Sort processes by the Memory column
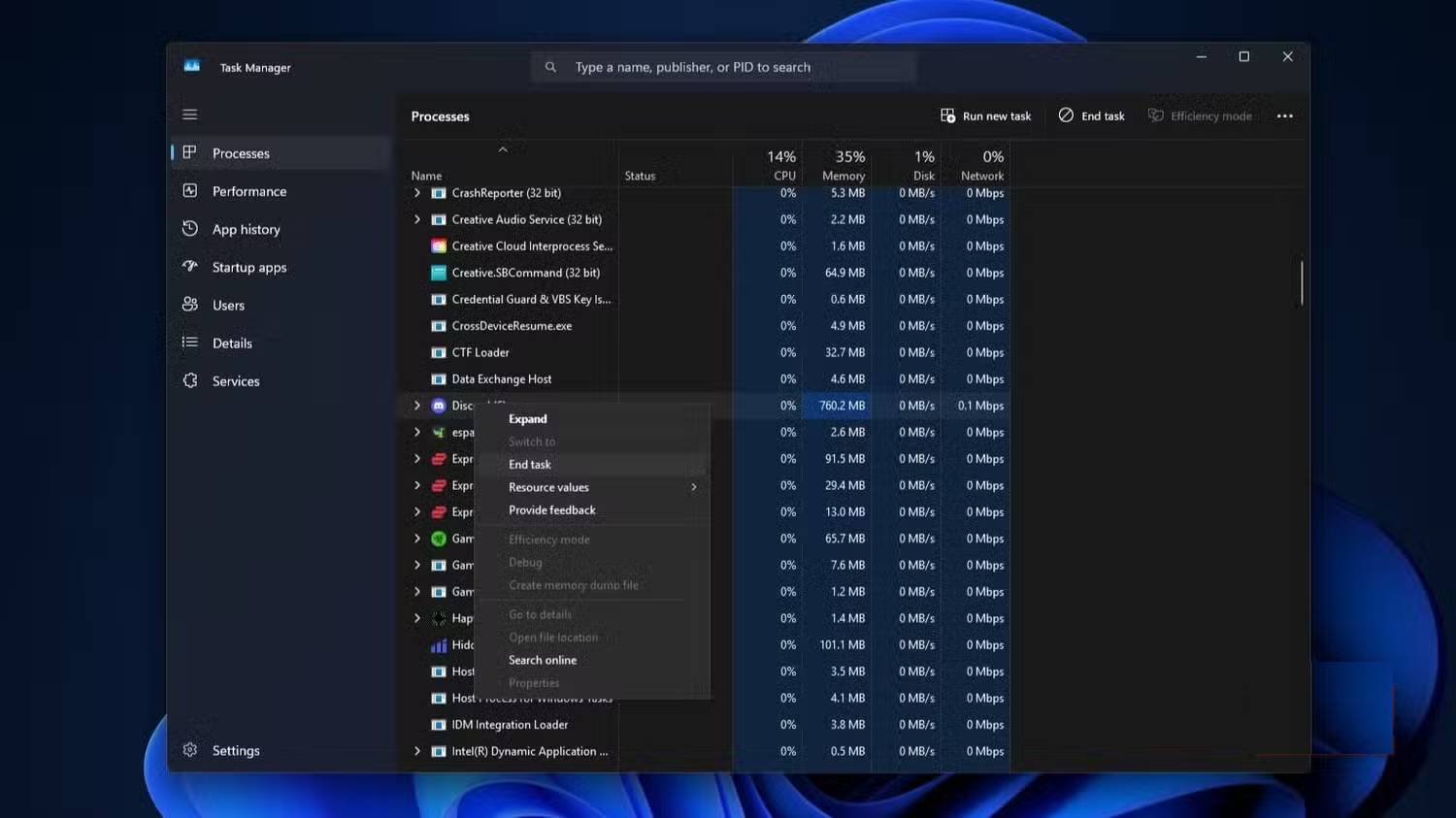1456x818 pixels. [x=837, y=165]
